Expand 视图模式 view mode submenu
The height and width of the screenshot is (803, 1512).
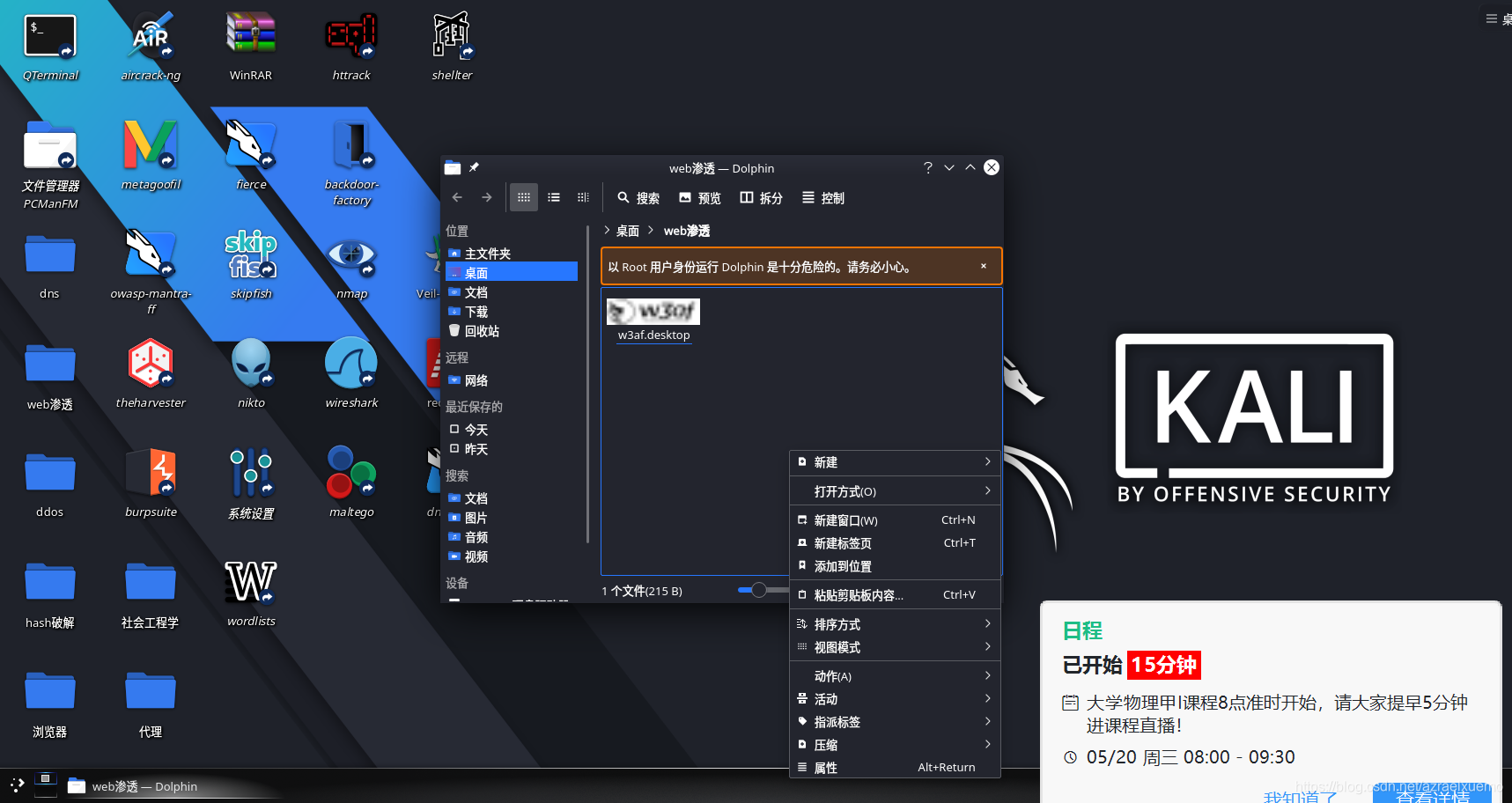coord(895,647)
